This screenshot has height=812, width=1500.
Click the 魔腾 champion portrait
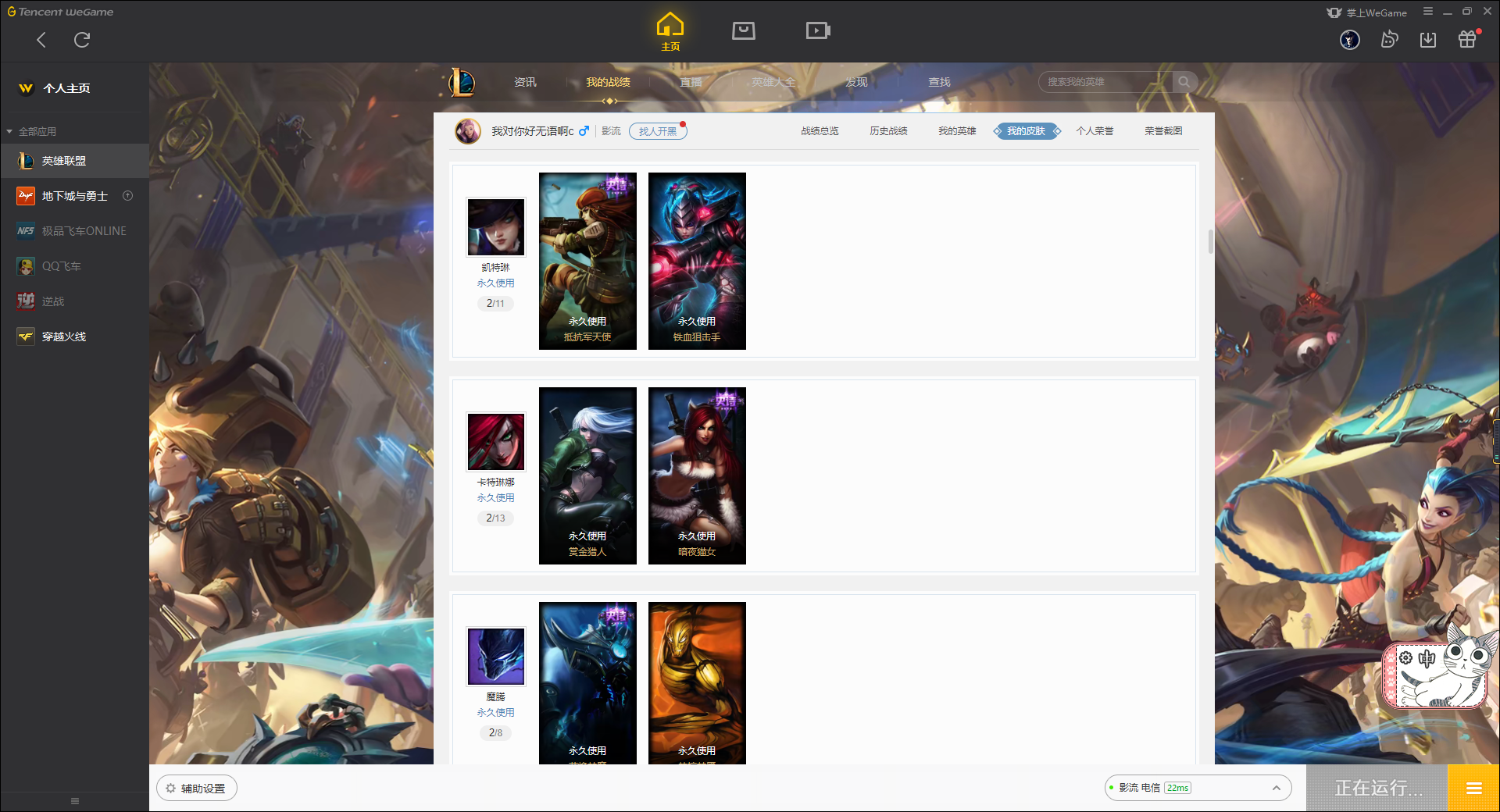pos(496,657)
